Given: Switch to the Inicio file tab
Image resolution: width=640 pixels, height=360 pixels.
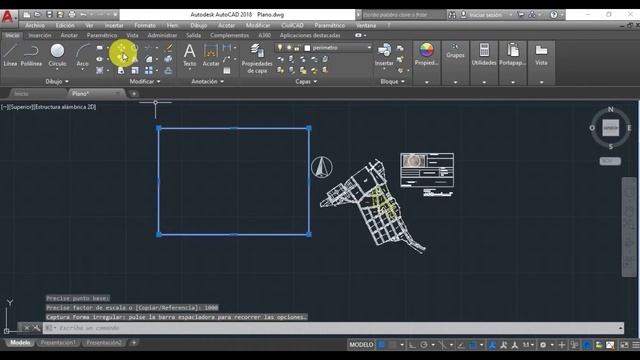Looking at the screenshot, I should 21,93.
